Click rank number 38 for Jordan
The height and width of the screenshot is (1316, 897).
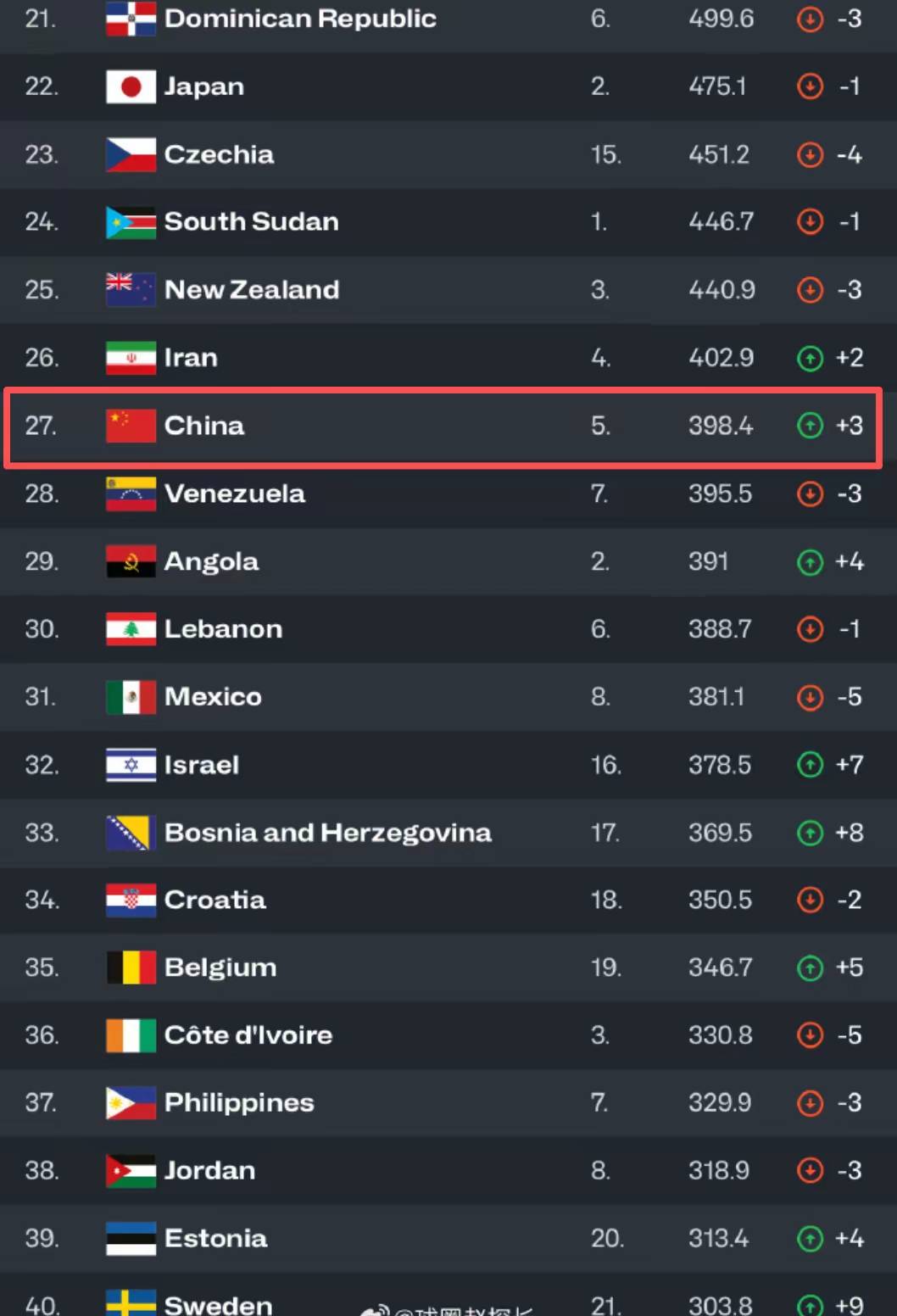click(42, 1171)
